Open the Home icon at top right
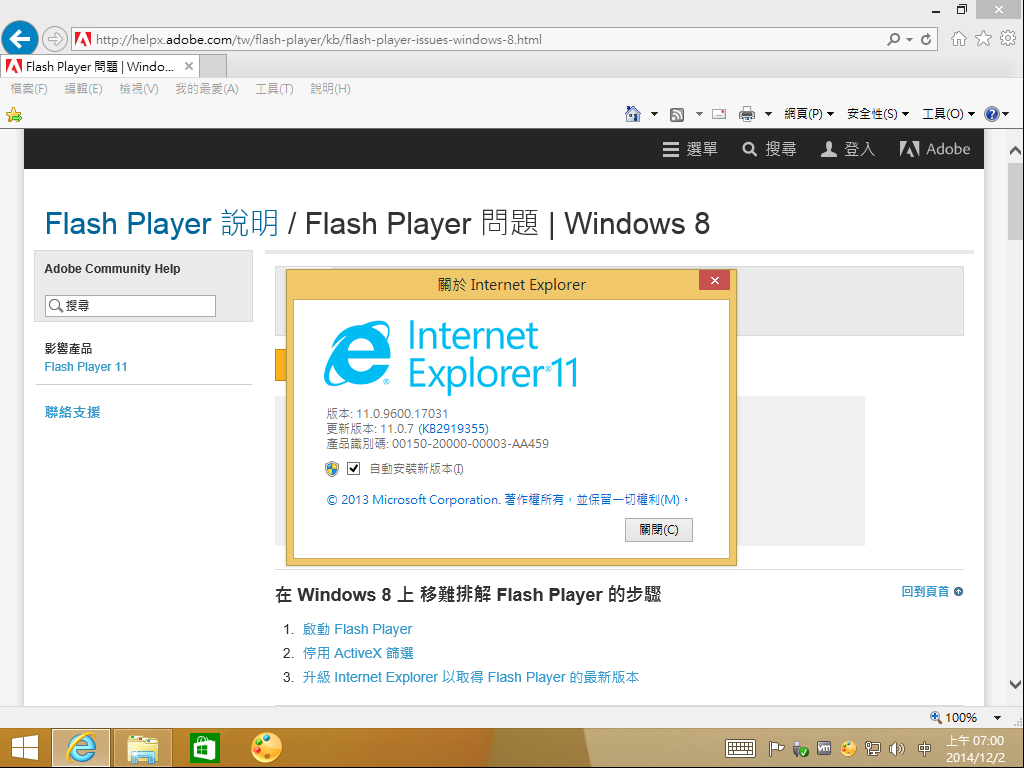Viewport: 1024px width, 768px height. pos(959,39)
